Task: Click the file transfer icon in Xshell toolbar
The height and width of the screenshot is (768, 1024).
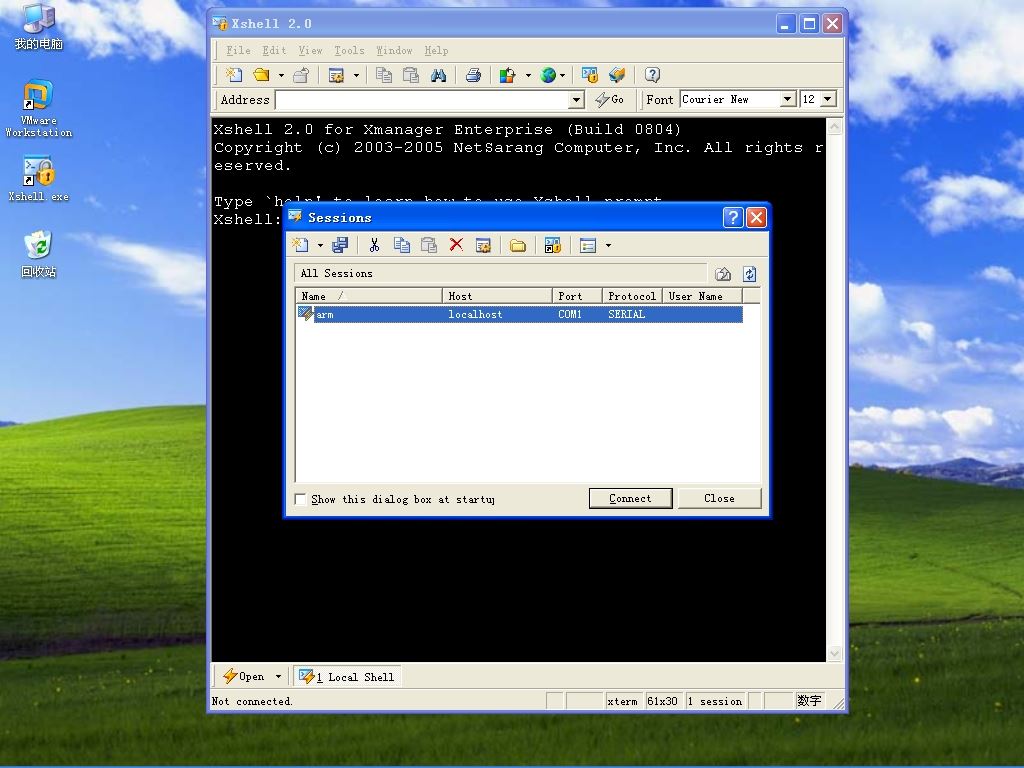Action: [617, 75]
